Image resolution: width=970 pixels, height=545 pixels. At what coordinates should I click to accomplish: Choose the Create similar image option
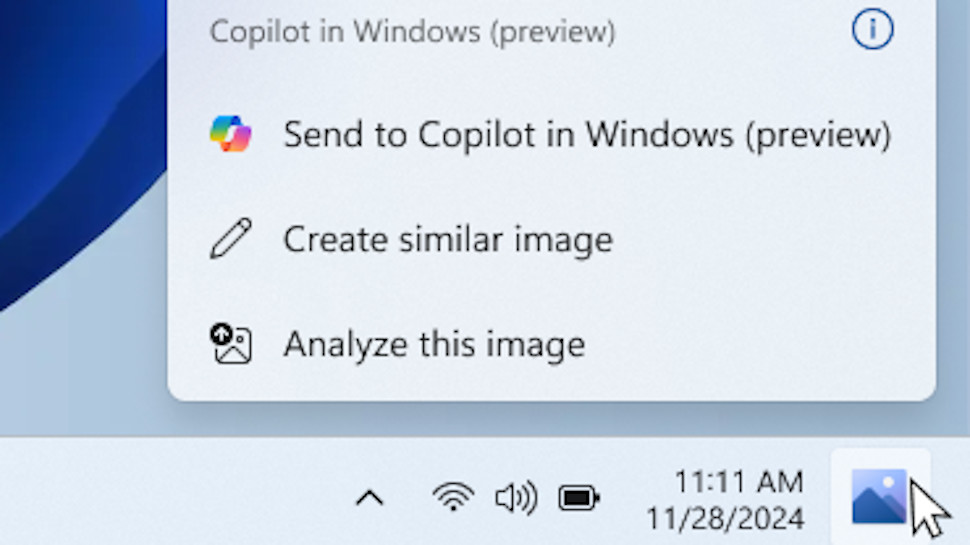(551, 239)
